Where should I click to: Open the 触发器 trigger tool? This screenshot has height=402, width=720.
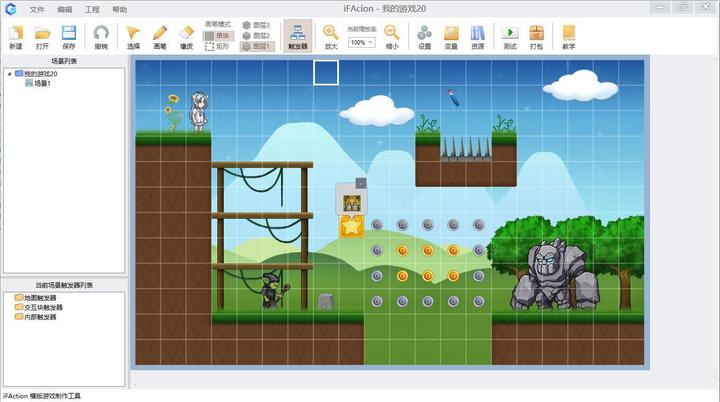point(298,36)
